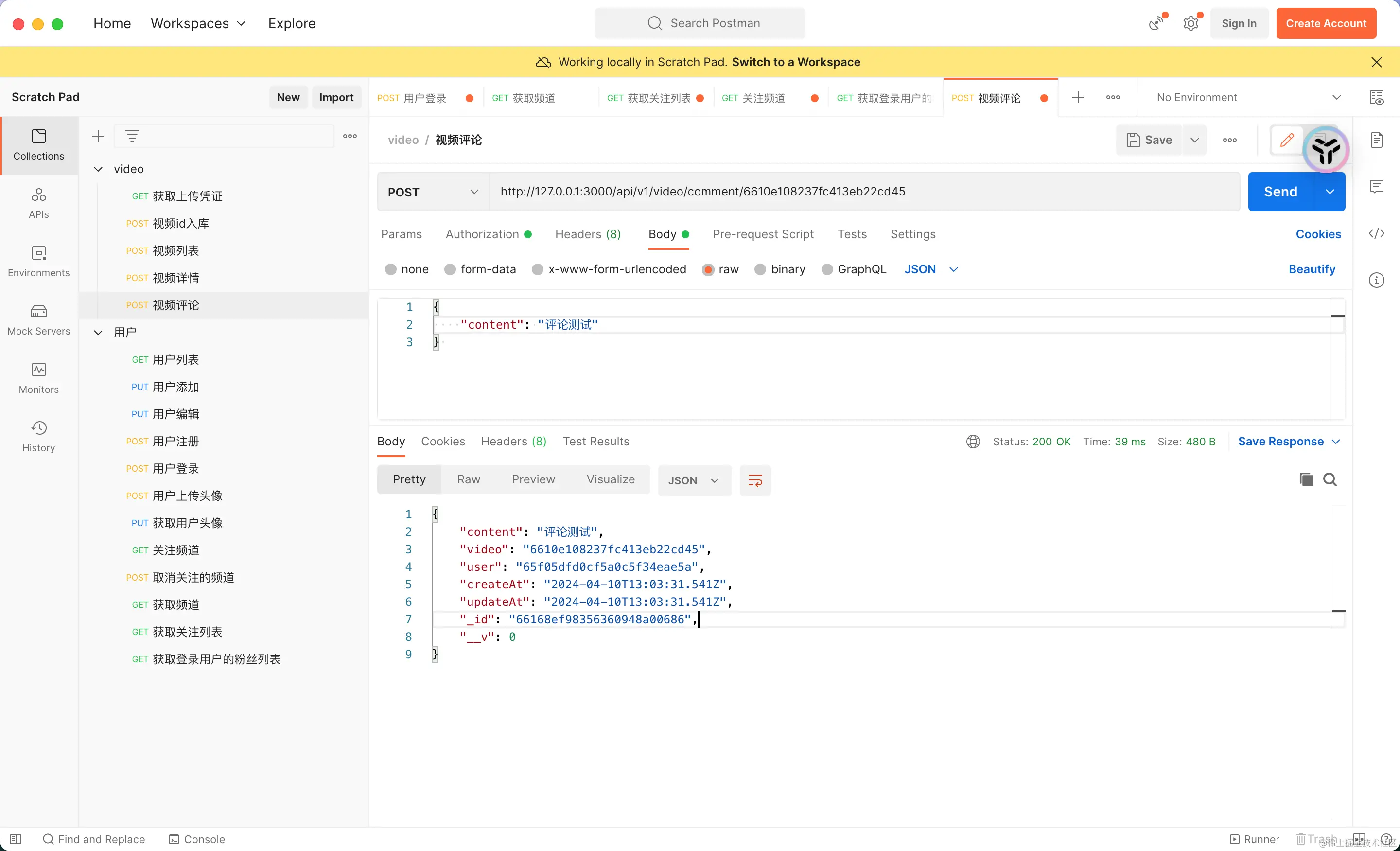Select the binary body type
1400x851 pixels.
point(760,269)
